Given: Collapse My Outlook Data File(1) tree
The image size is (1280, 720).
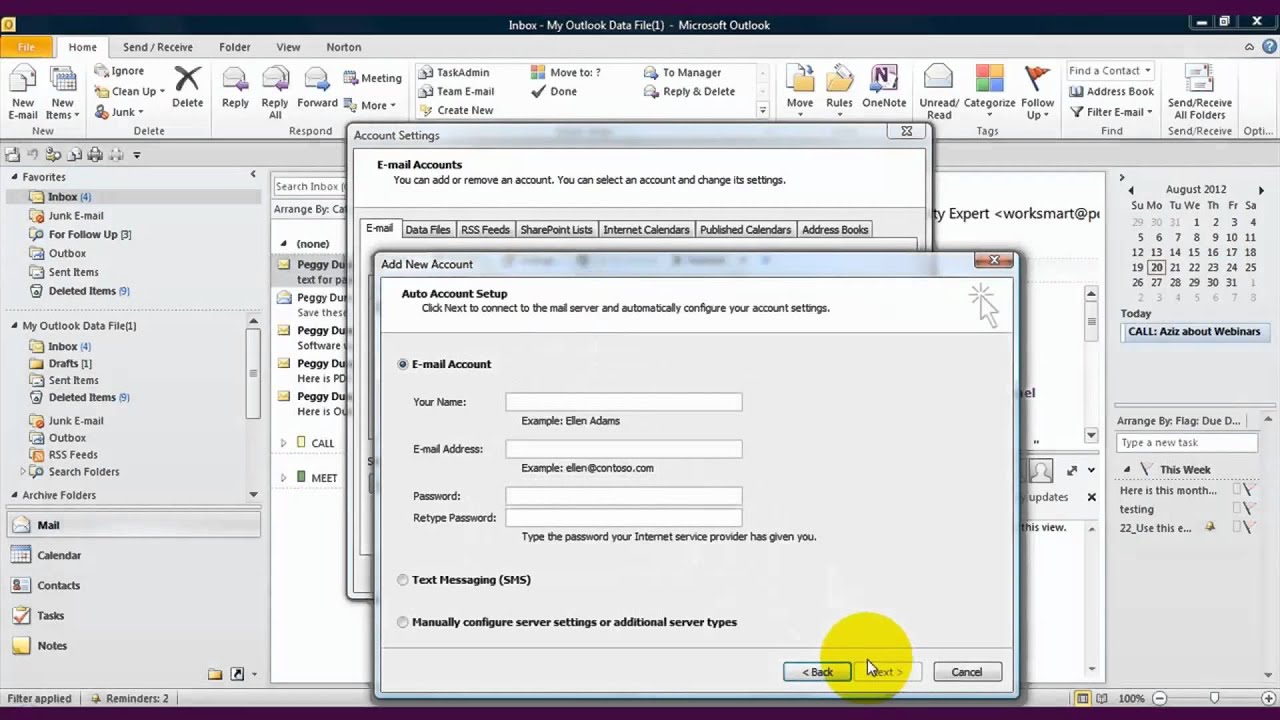Looking at the screenshot, I should [15, 326].
